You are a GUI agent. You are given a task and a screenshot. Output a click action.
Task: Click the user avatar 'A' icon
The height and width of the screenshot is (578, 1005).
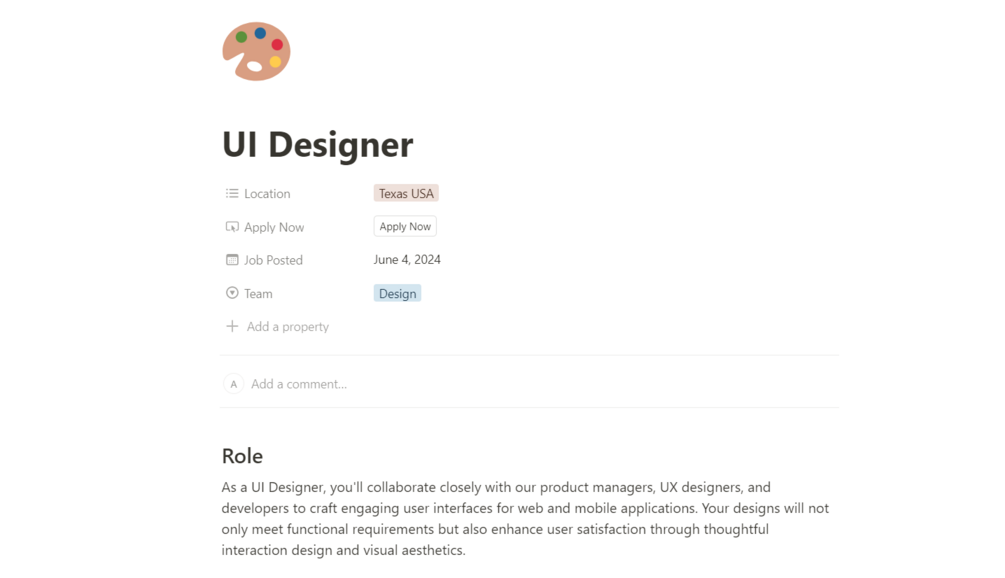(233, 384)
